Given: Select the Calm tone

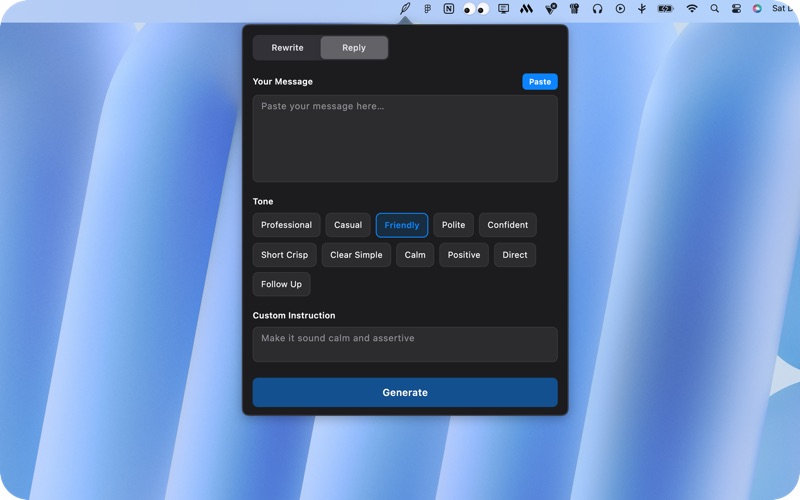Looking at the screenshot, I should coord(415,255).
